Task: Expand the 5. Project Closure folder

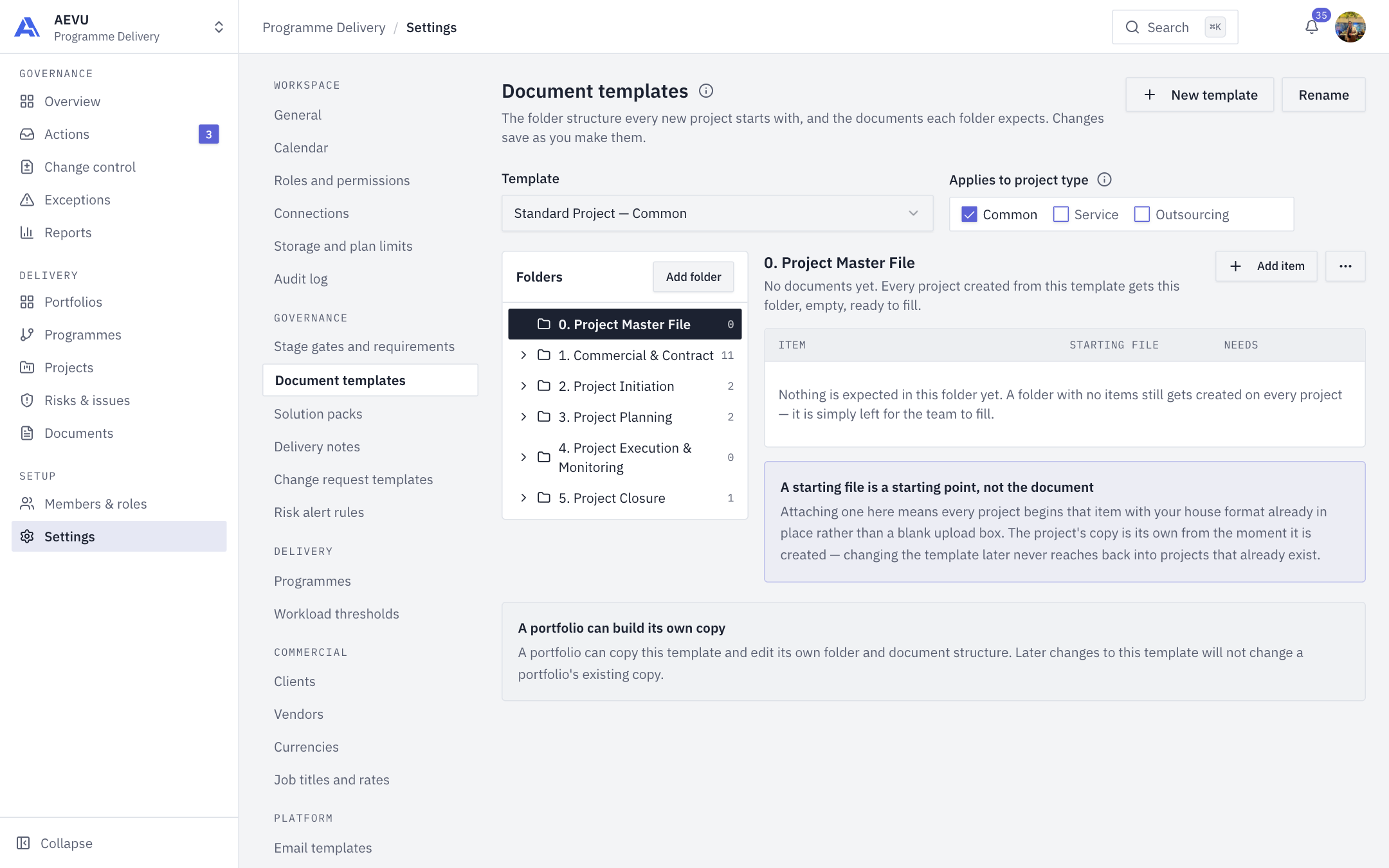Action: [523, 498]
